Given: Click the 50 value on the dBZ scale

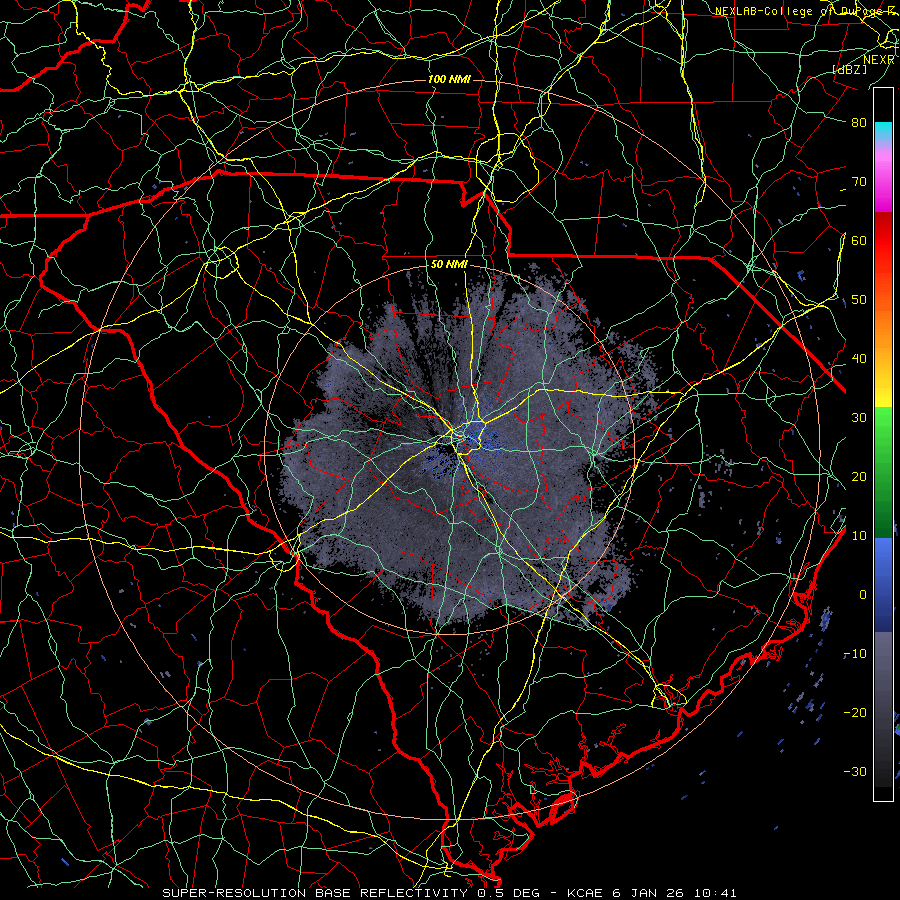Looking at the screenshot, I should [859, 300].
